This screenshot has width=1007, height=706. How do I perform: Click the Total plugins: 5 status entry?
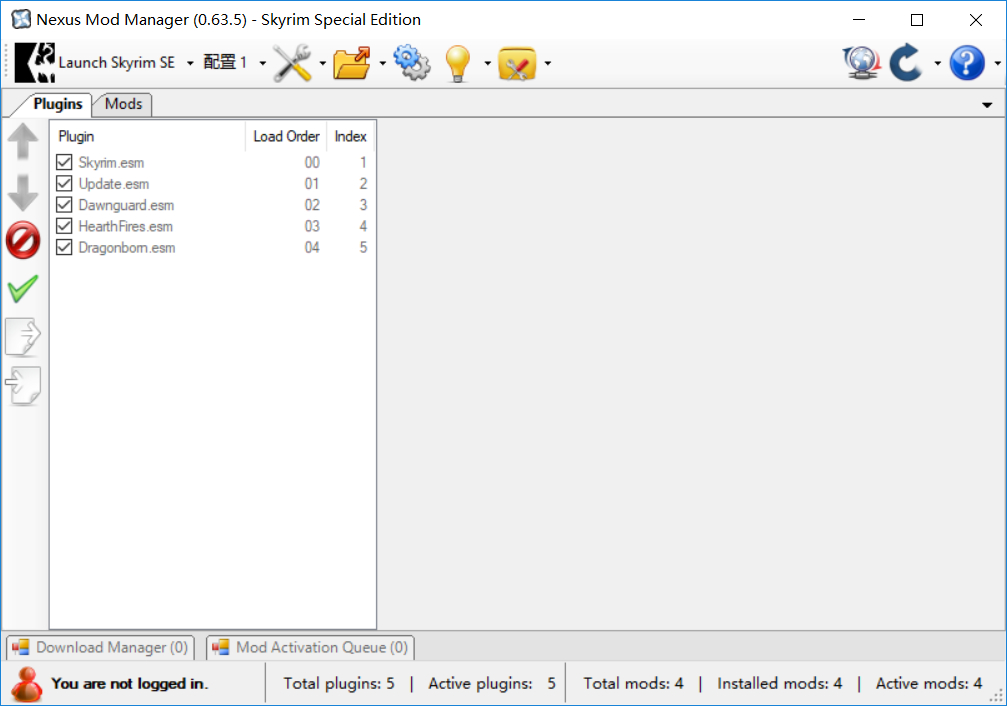[339, 684]
